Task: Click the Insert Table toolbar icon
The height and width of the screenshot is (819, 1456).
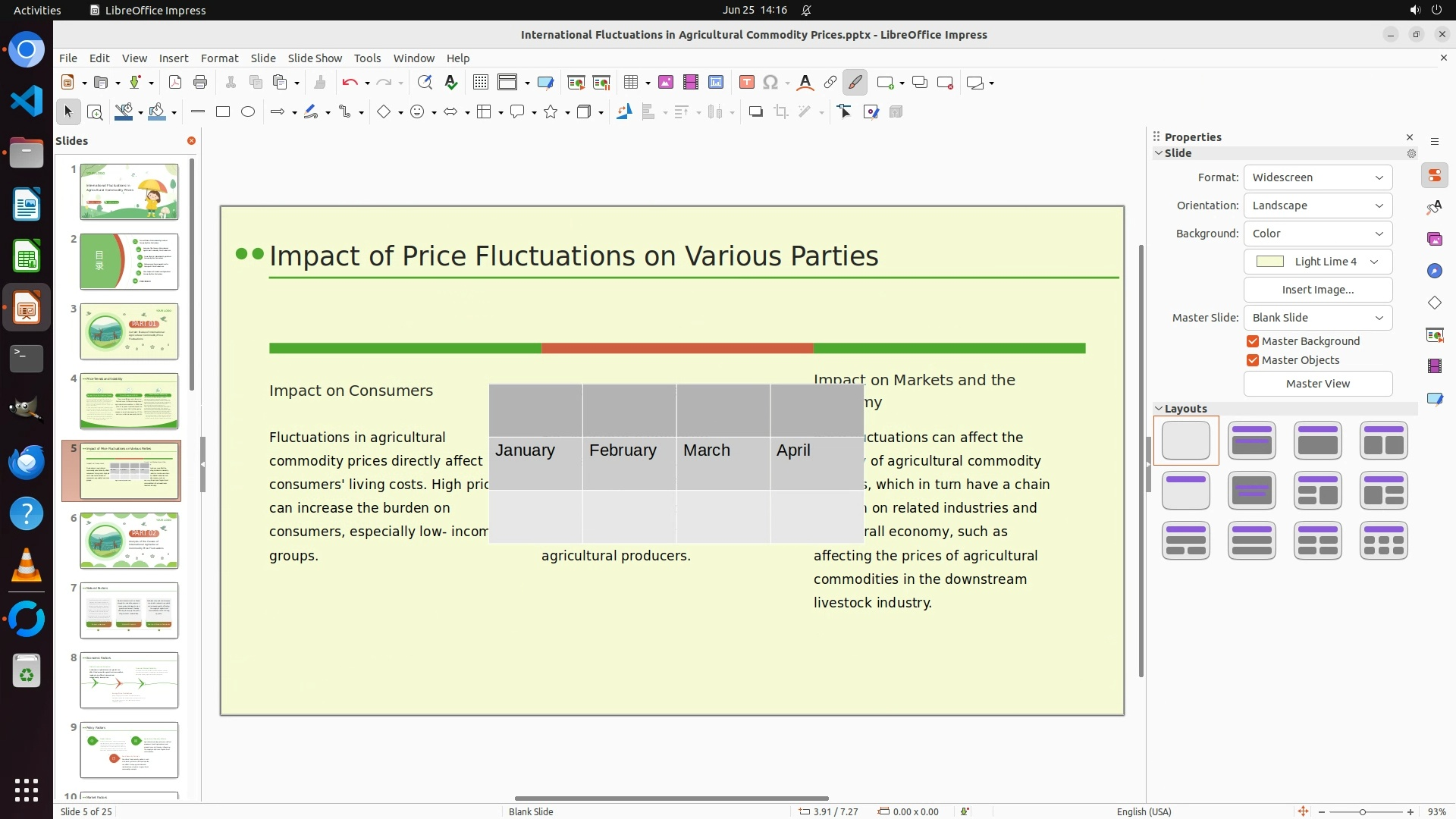Action: 630,83
